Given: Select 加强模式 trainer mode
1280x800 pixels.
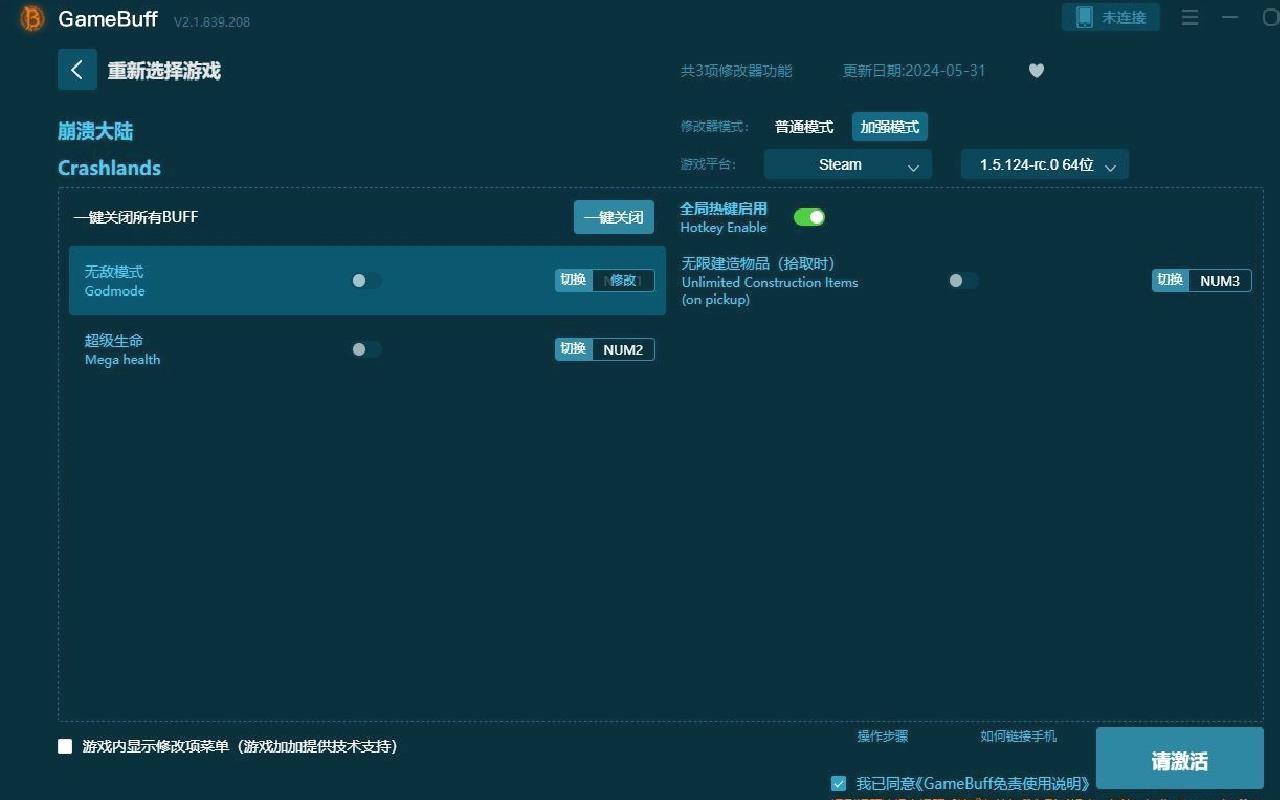Looking at the screenshot, I should pyautogui.click(x=890, y=127).
